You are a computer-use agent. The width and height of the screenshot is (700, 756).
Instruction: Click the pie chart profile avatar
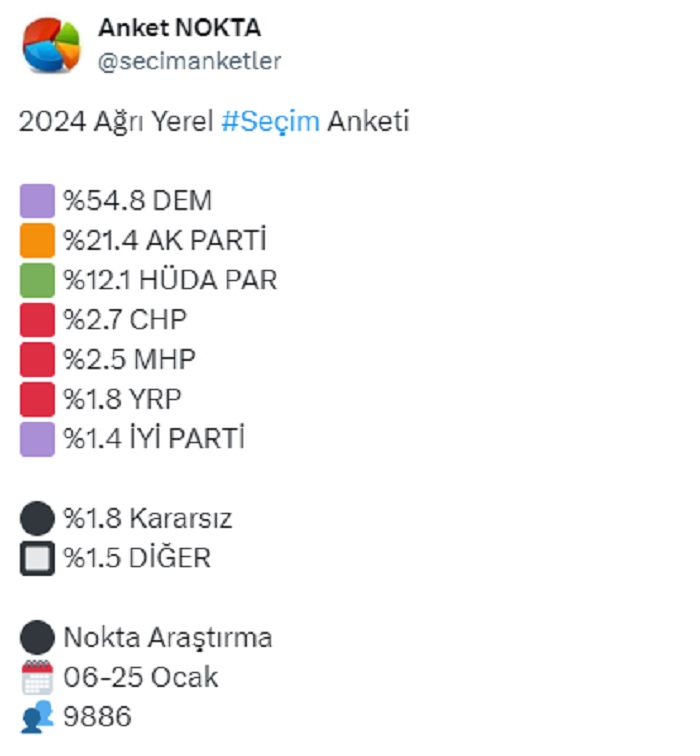pyautogui.click(x=51, y=45)
